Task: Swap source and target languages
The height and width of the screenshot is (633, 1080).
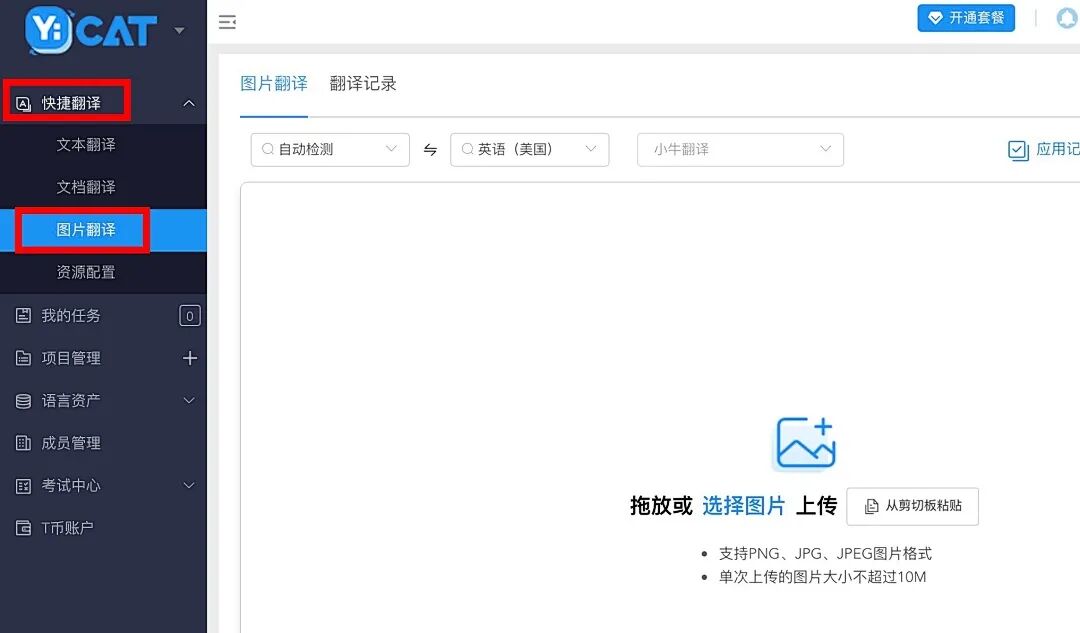Action: [x=430, y=149]
